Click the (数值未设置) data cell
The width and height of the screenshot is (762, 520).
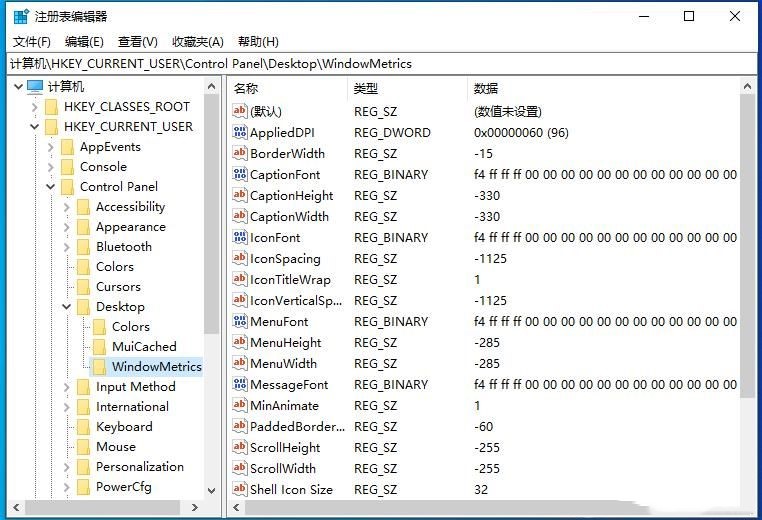pyautogui.click(x=507, y=112)
